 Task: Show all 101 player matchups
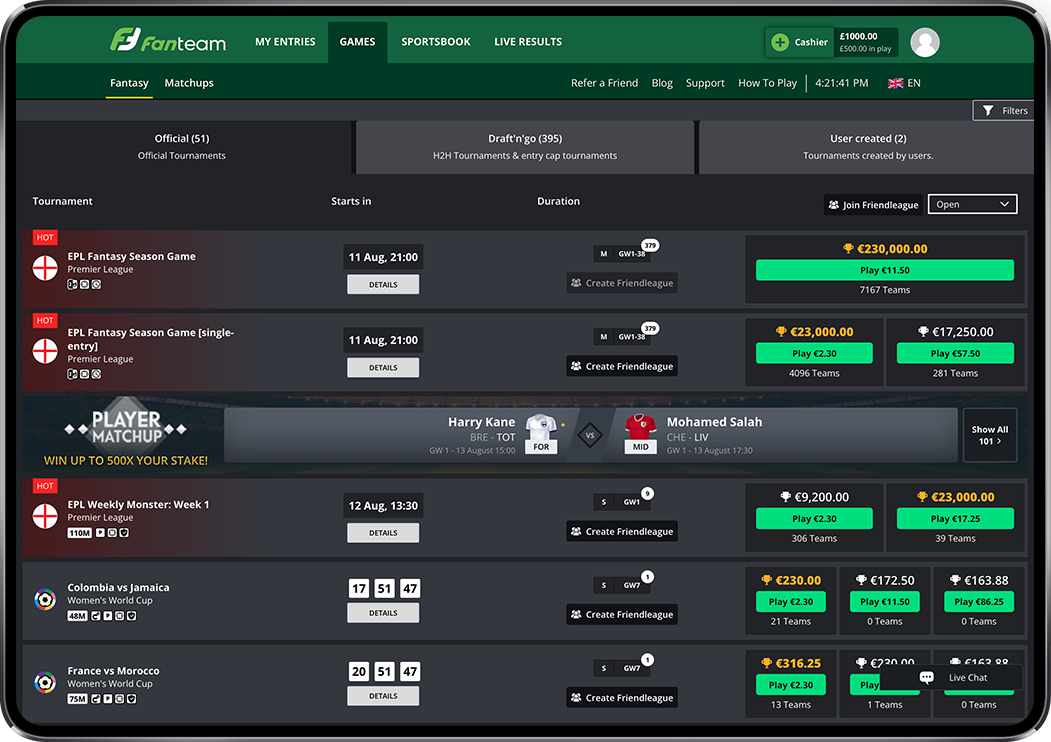pyautogui.click(x=989, y=435)
